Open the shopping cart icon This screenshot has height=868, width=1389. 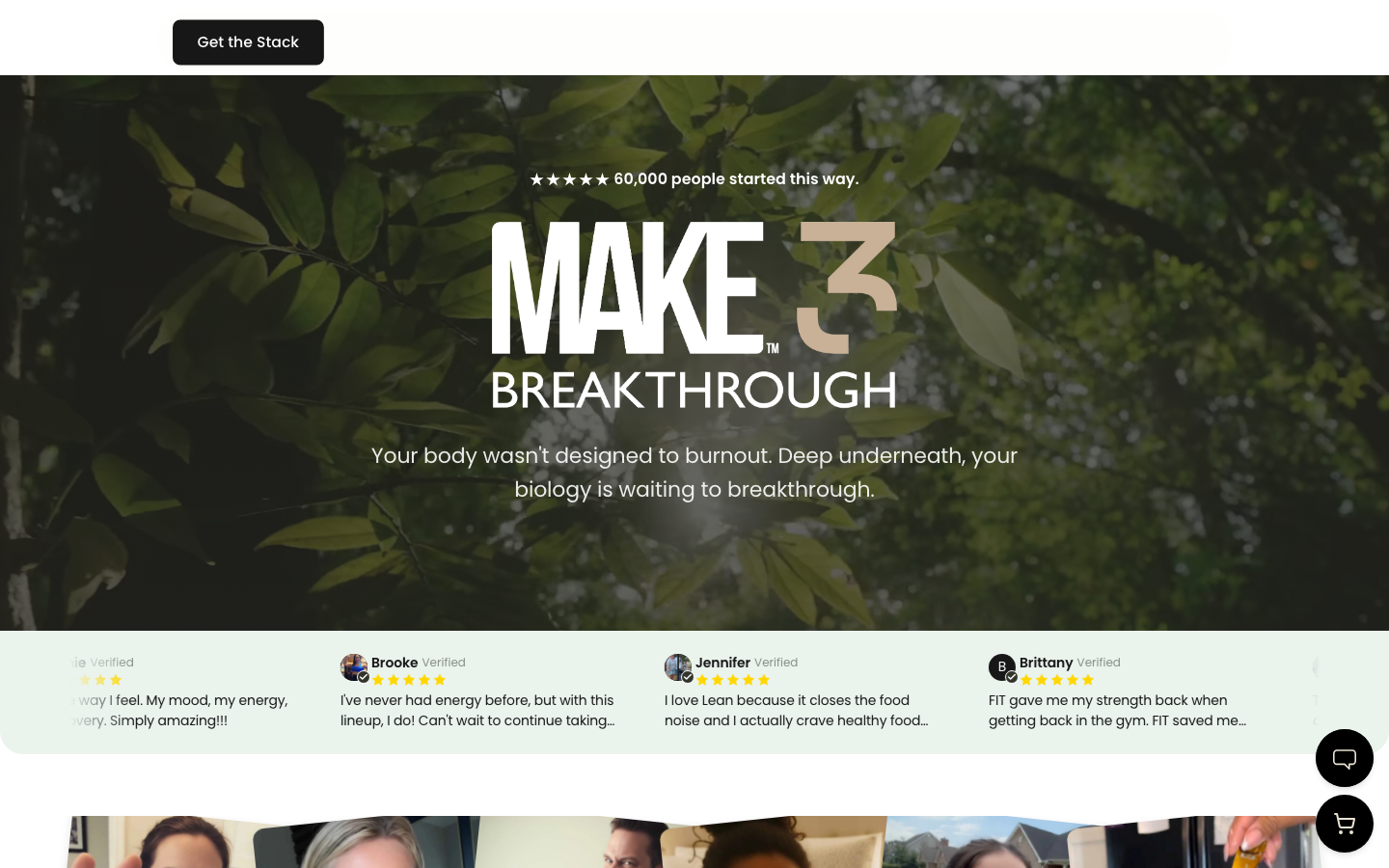point(1344,824)
